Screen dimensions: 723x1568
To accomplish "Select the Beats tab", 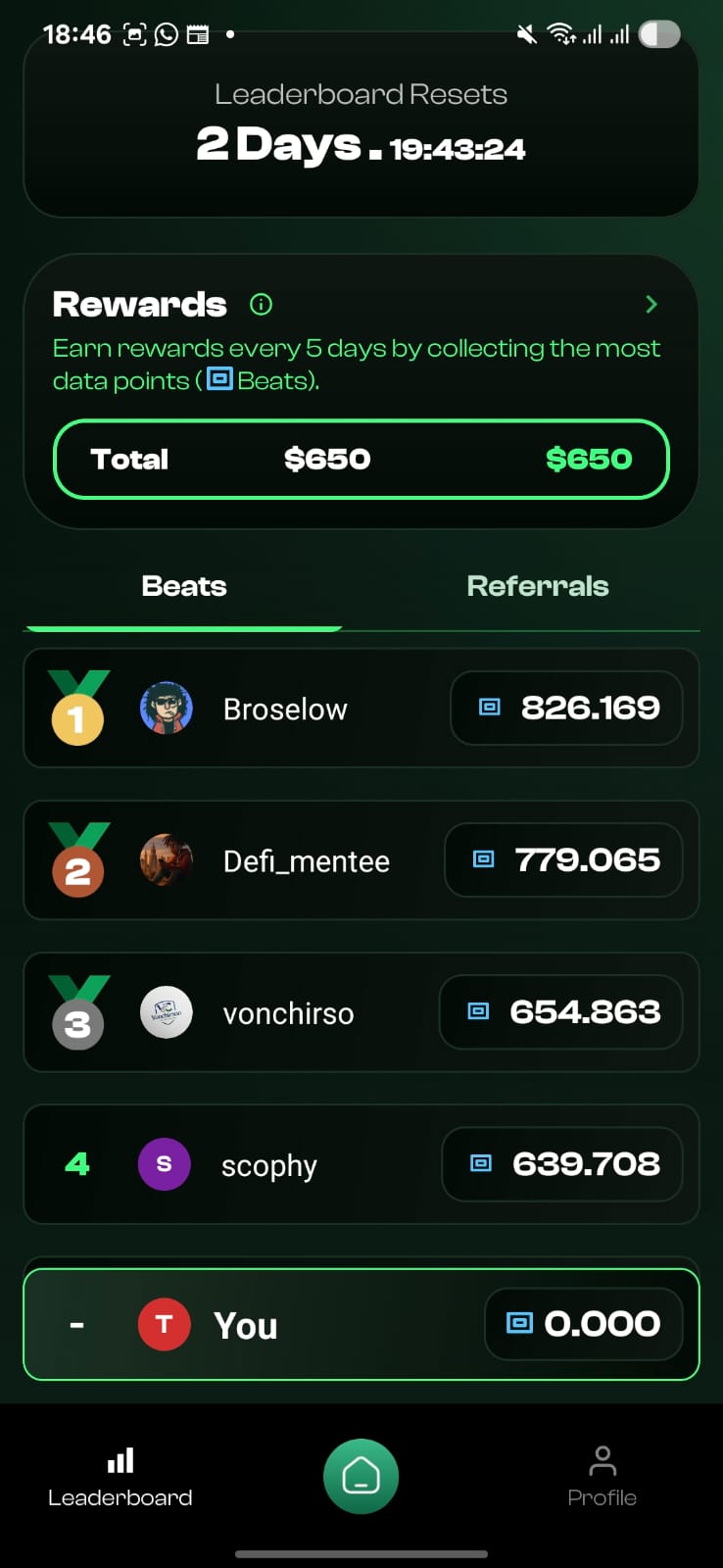I will pos(183,585).
